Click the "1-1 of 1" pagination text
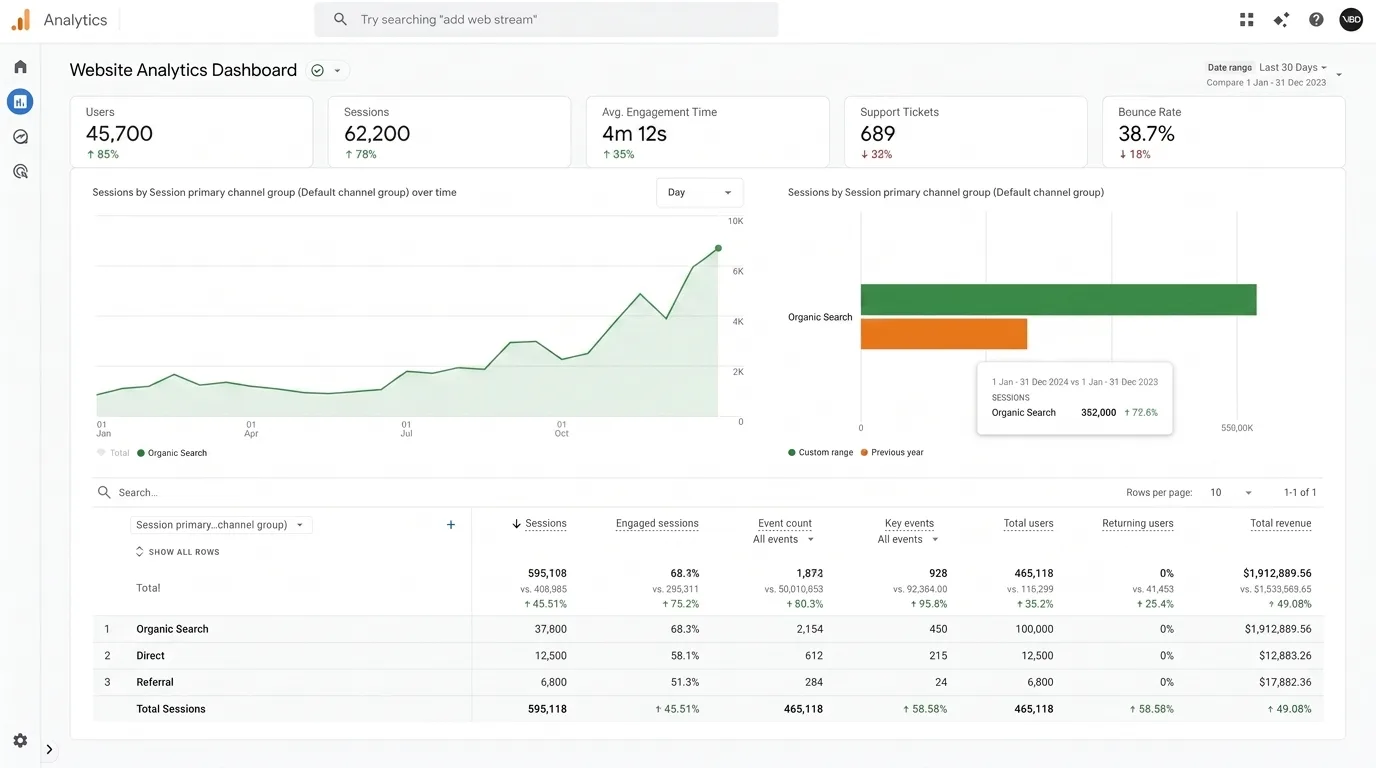Viewport: 1376px width, 768px height. click(x=1300, y=493)
